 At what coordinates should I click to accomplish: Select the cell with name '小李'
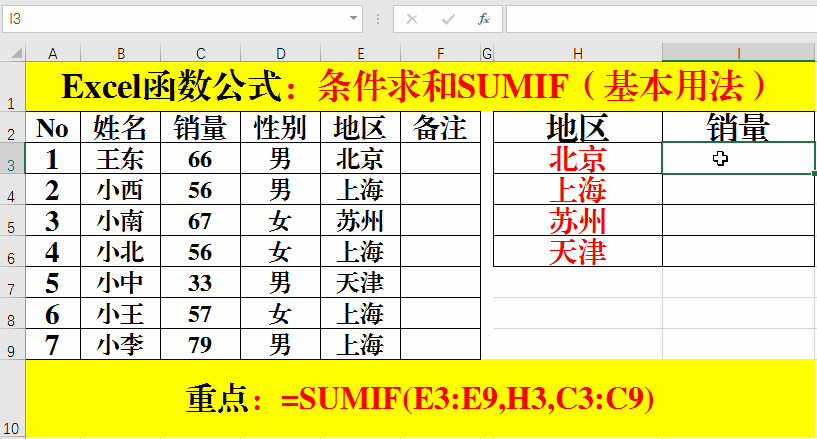pos(120,344)
